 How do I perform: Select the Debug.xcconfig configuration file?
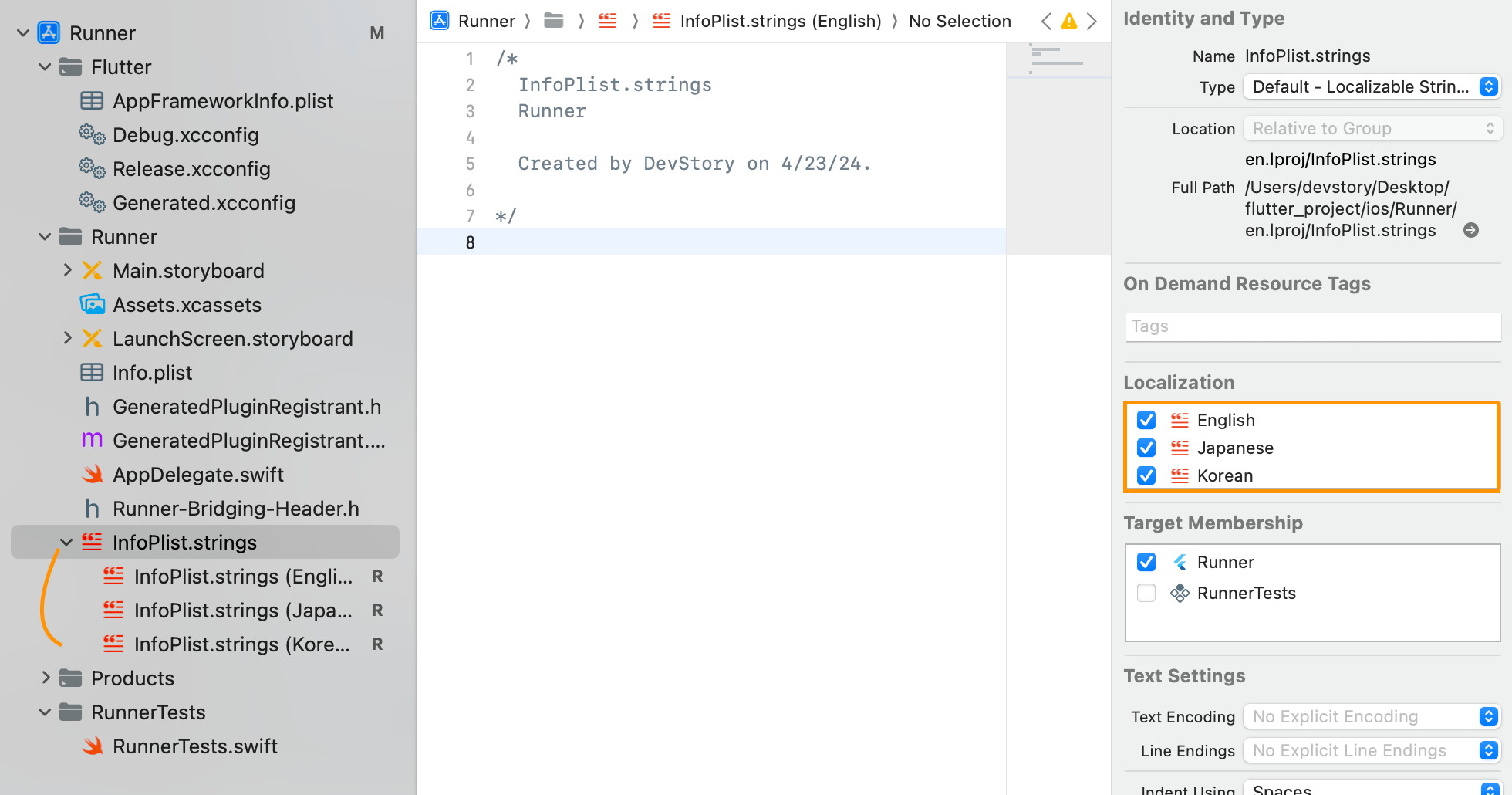186,135
